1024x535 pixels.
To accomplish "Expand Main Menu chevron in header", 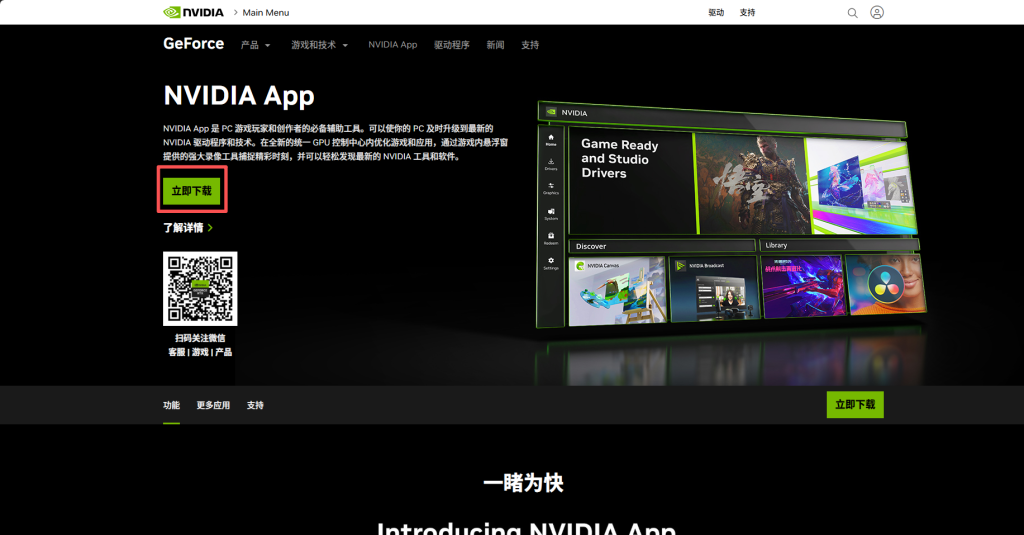I will point(236,13).
